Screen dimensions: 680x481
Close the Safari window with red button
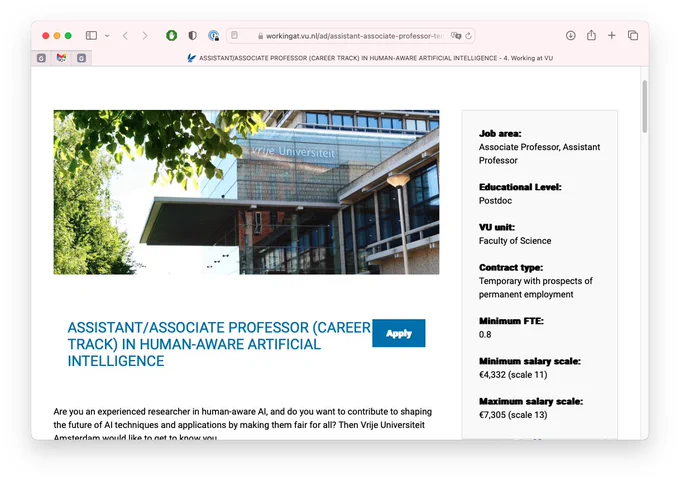(46, 36)
